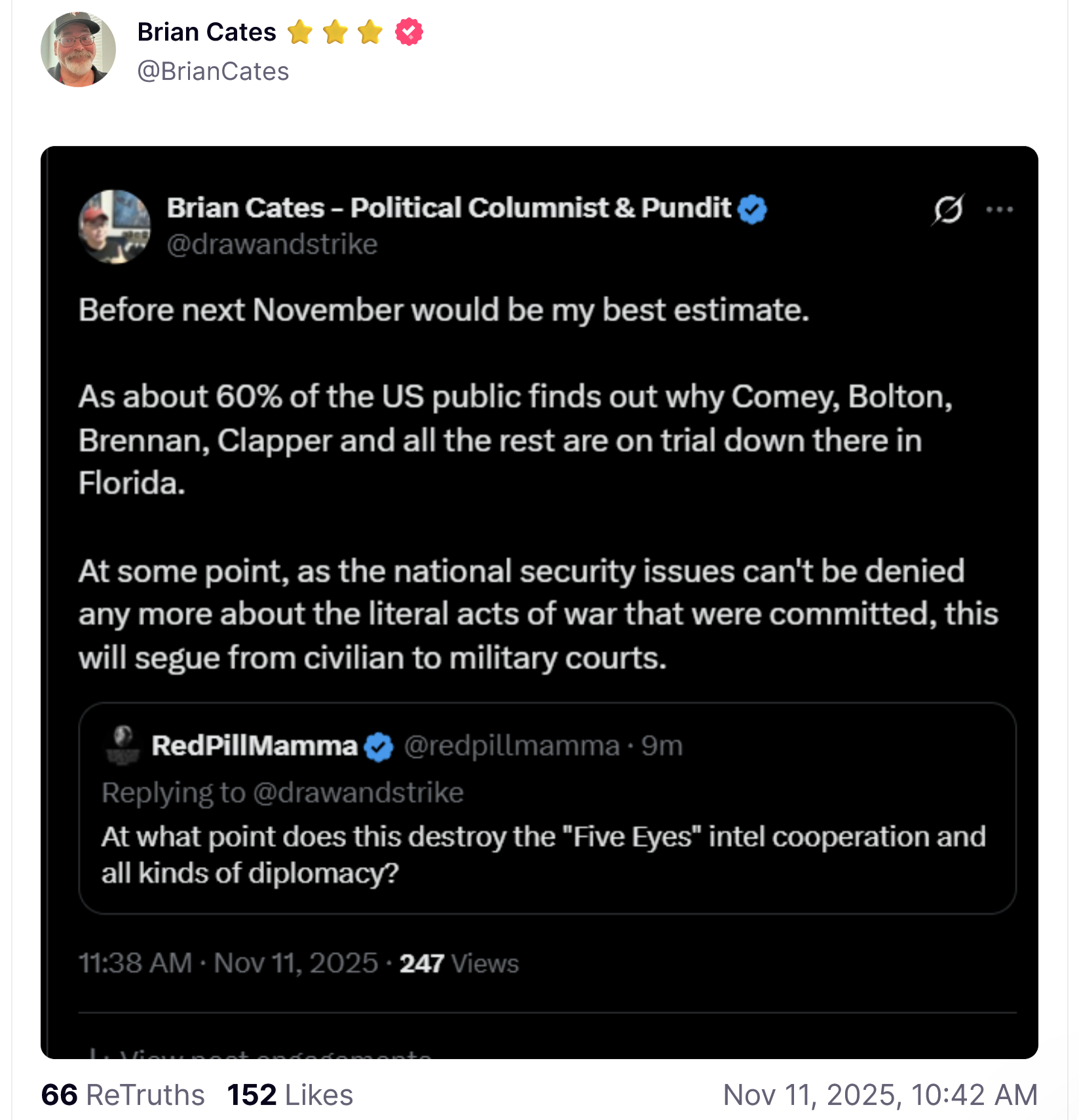The image size is (1079, 1120).
Task: Click the Nov 11, 2025, 10:42 AM timestamp
Action: 880,1095
